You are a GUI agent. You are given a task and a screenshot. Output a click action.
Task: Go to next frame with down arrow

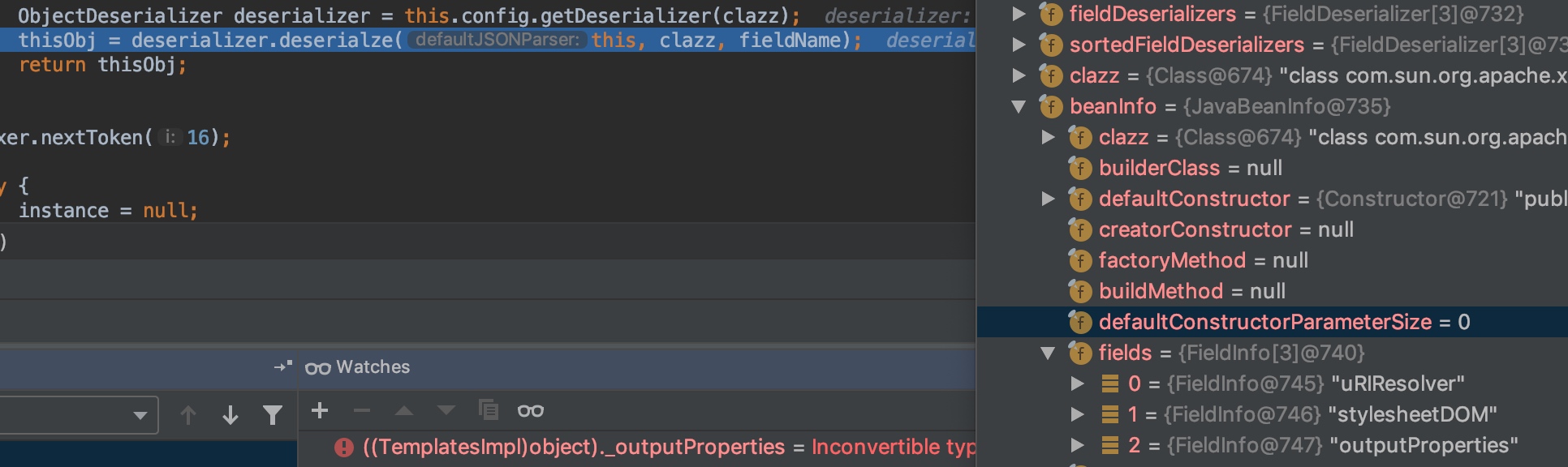coord(230,415)
